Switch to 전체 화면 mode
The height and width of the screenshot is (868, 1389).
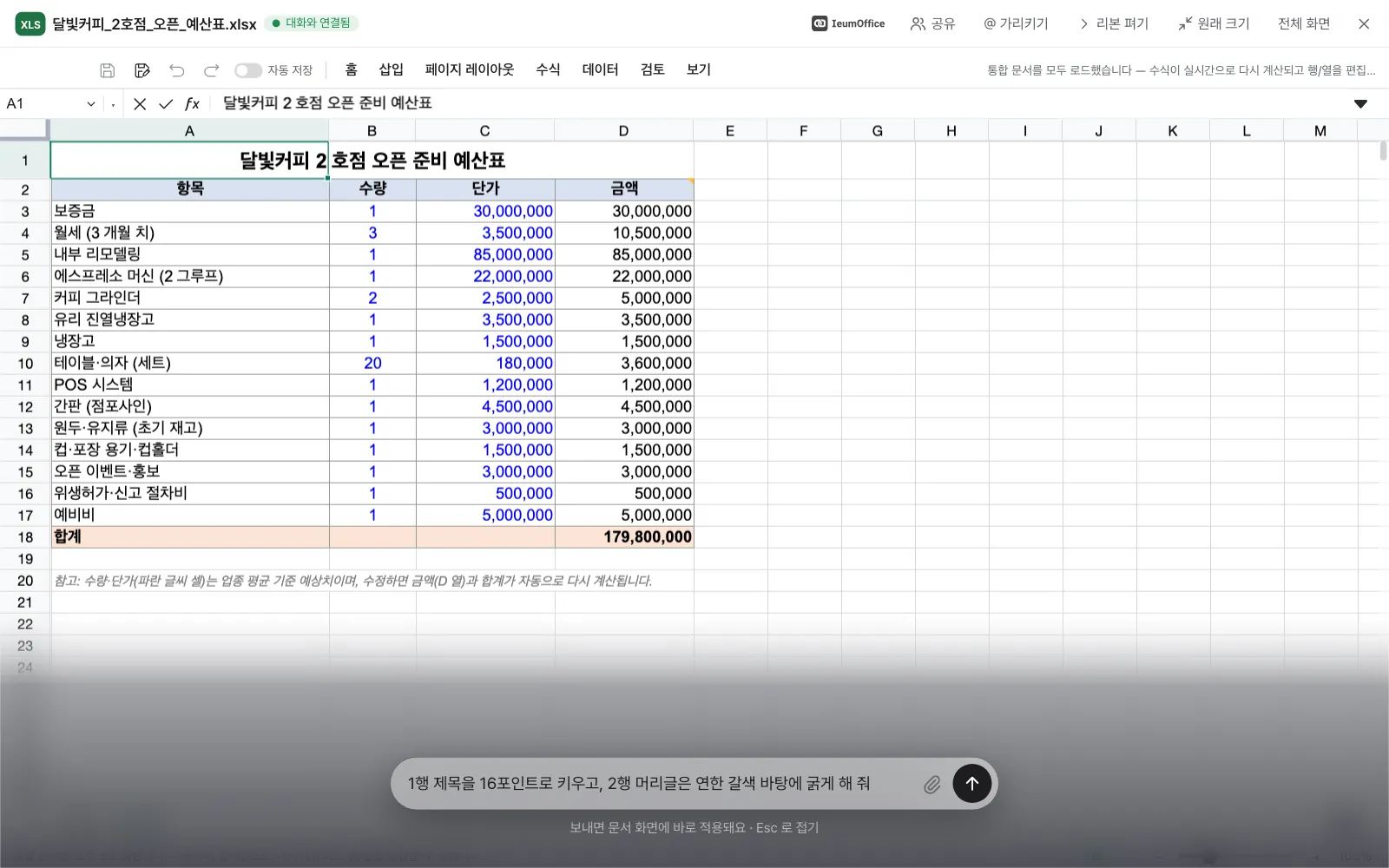coord(1304,23)
